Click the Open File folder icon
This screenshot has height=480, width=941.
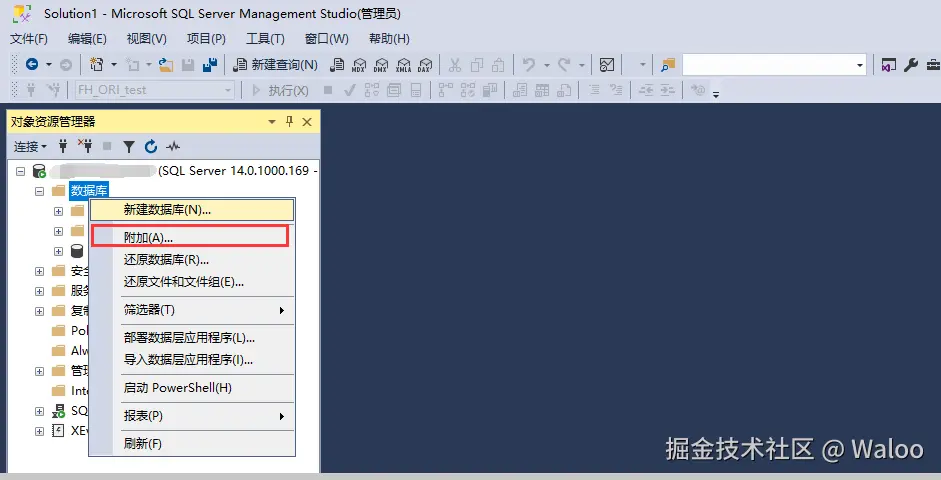pyautogui.click(x=166, y=64)
